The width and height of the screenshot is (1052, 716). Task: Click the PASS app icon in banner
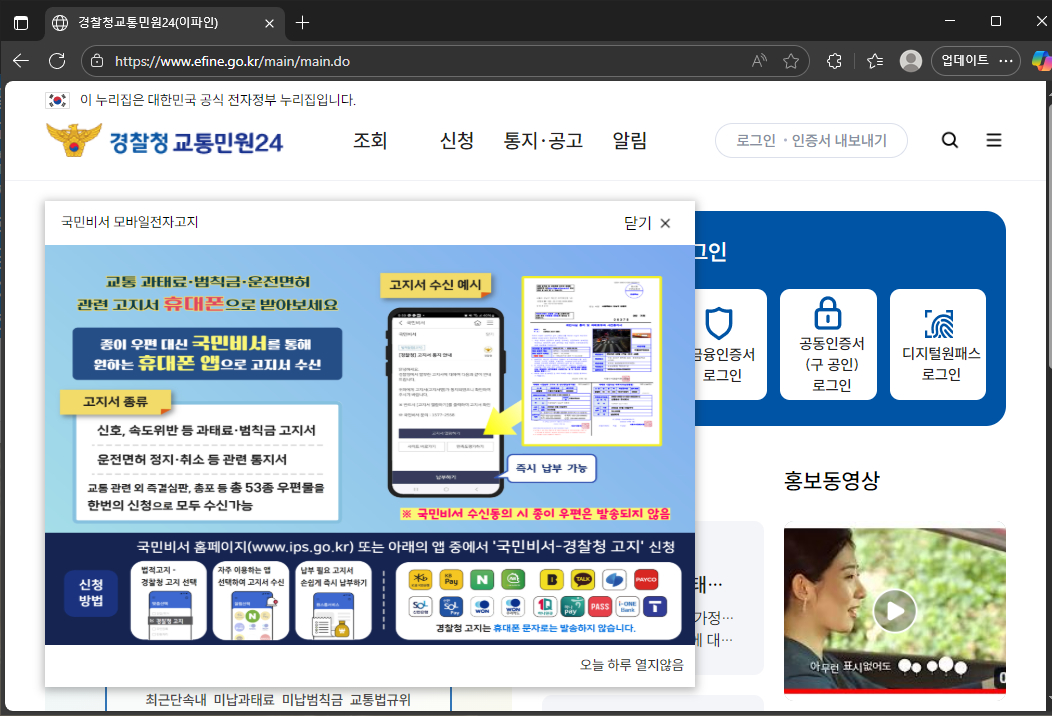[600, 607]
